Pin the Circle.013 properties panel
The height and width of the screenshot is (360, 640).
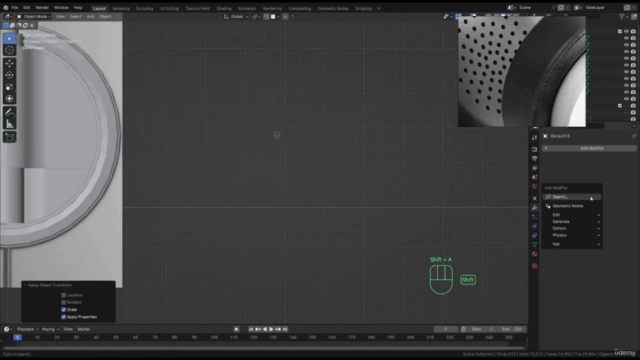(x=634, y=136)
